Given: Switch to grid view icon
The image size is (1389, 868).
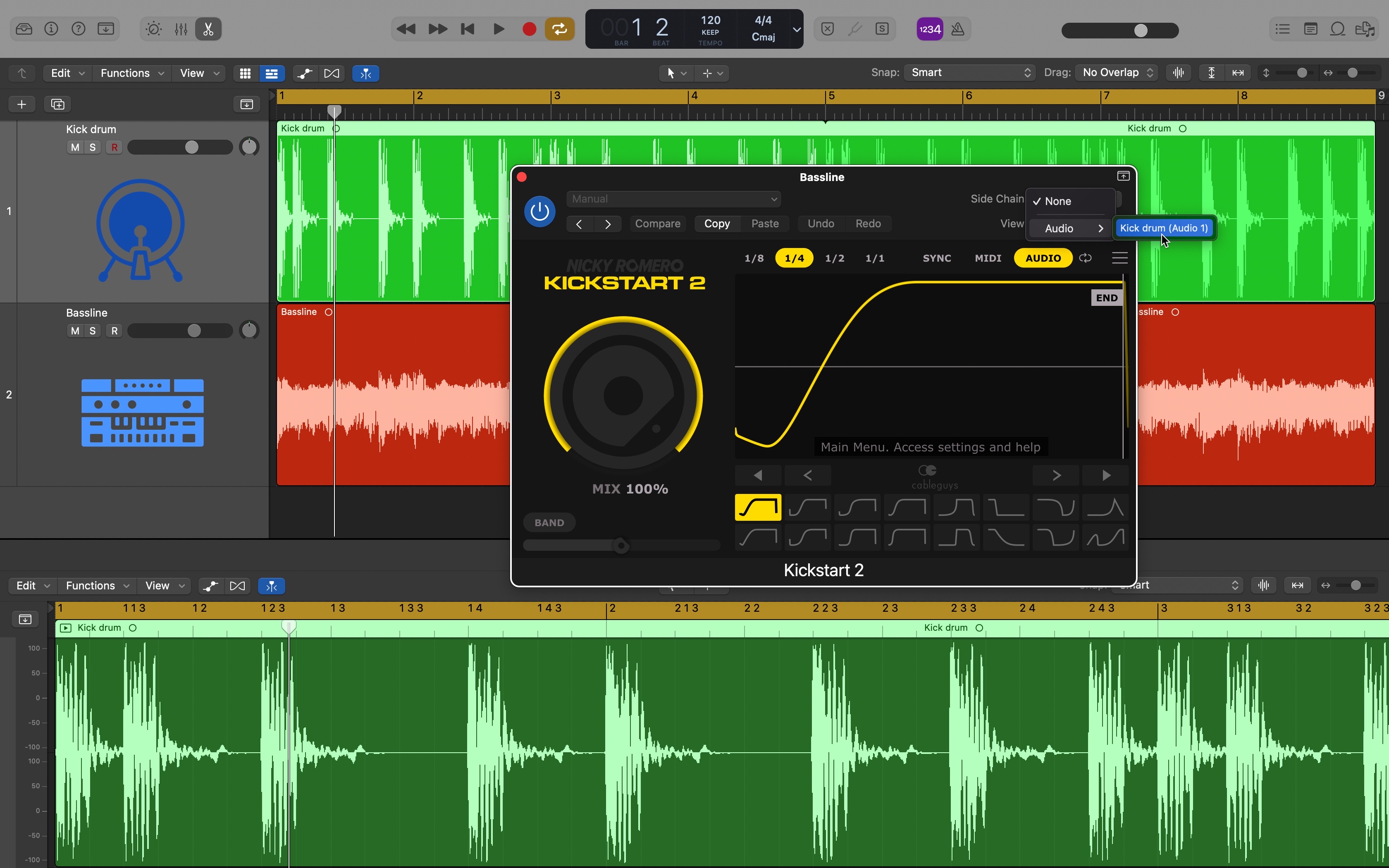Looking at the screenshot, I should pyautogui.click(x=245, y=74).
